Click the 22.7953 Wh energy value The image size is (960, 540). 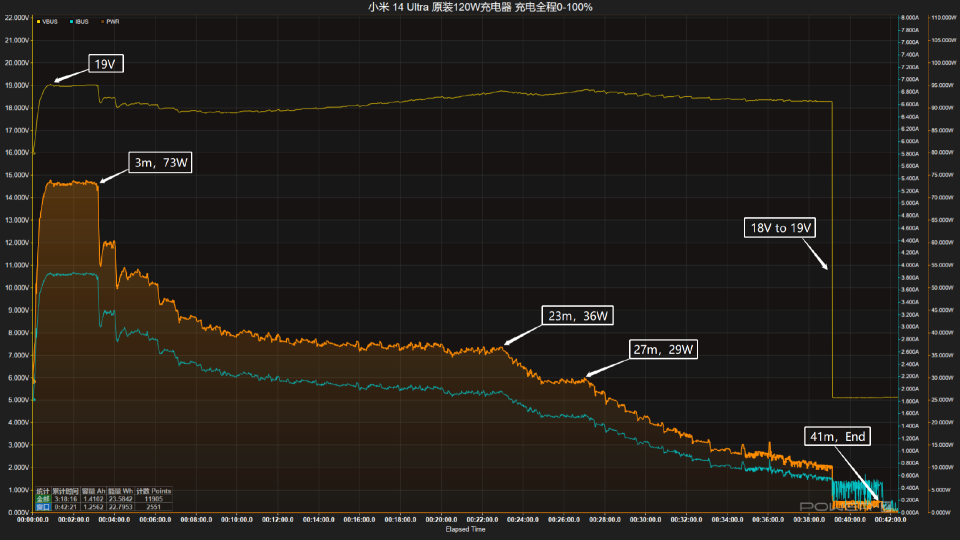[x=121, y=507]
